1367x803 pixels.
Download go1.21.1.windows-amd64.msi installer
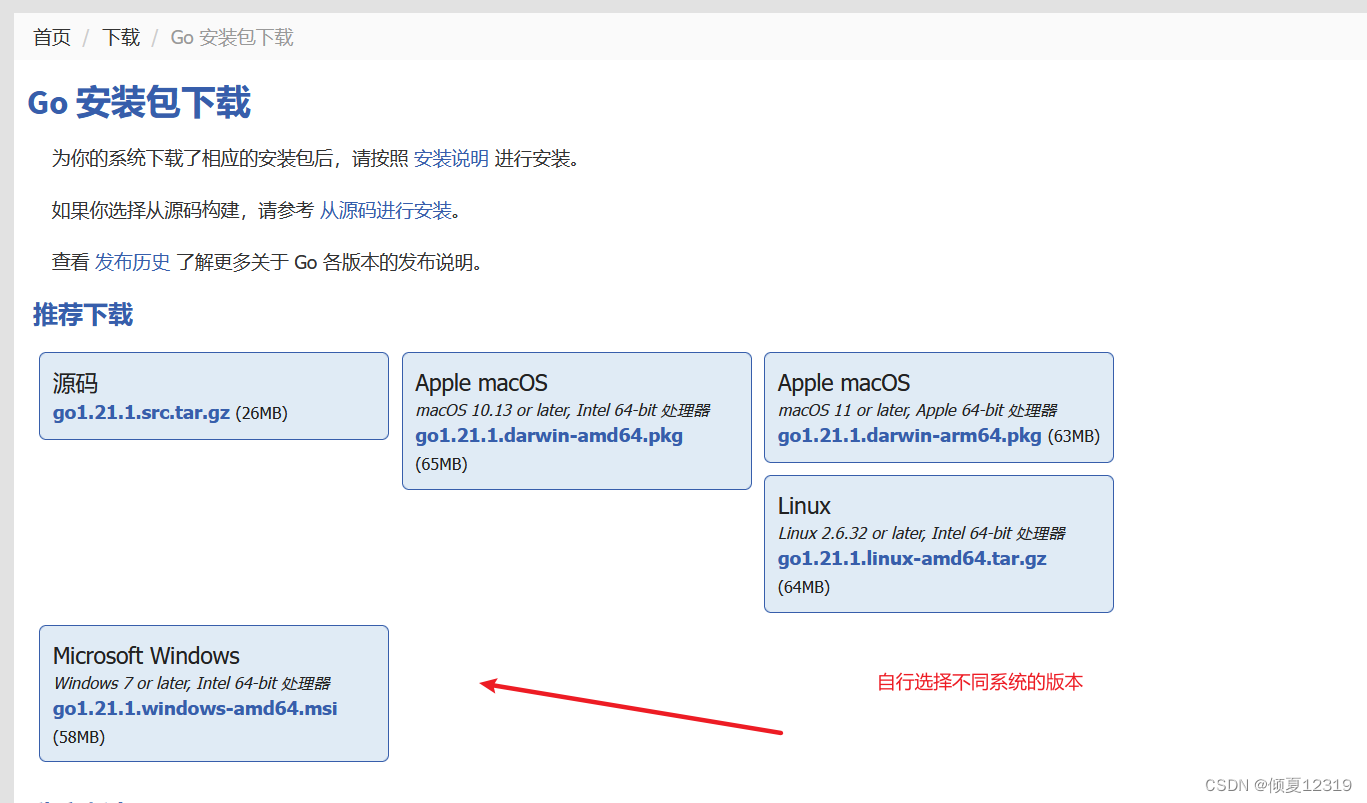point(195,709)
